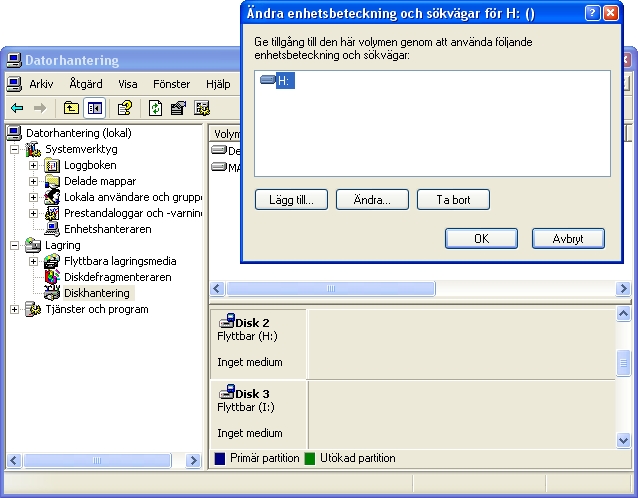Click disk pane scroll up arrow
Image resolution: width=638 pixels, height=498 pixels.
[623, 314]
